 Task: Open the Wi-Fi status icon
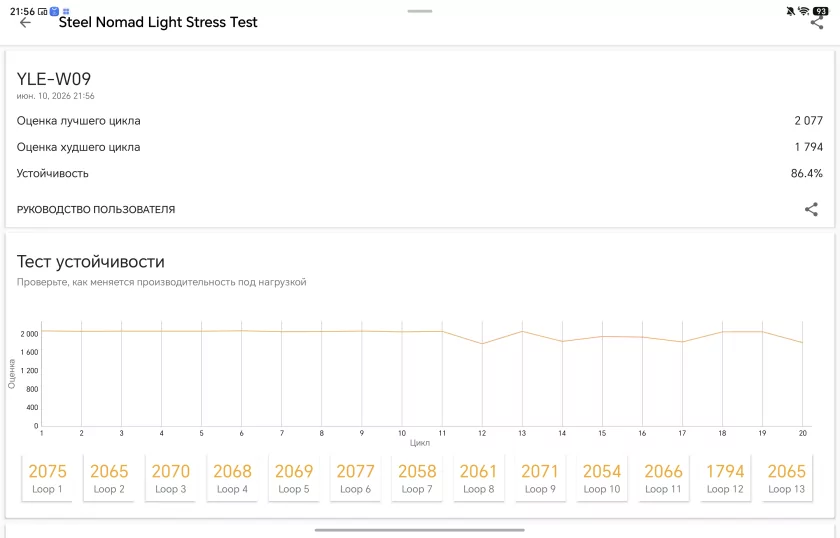click(x=803, y=11)
